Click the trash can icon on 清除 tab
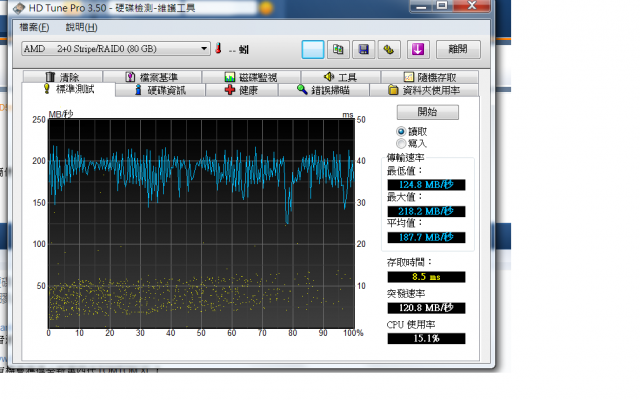 coord(50,77)
